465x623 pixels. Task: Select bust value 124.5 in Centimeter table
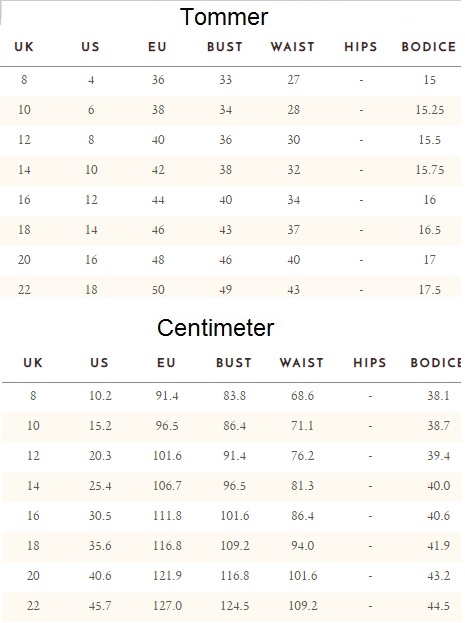tap(235, 606)
